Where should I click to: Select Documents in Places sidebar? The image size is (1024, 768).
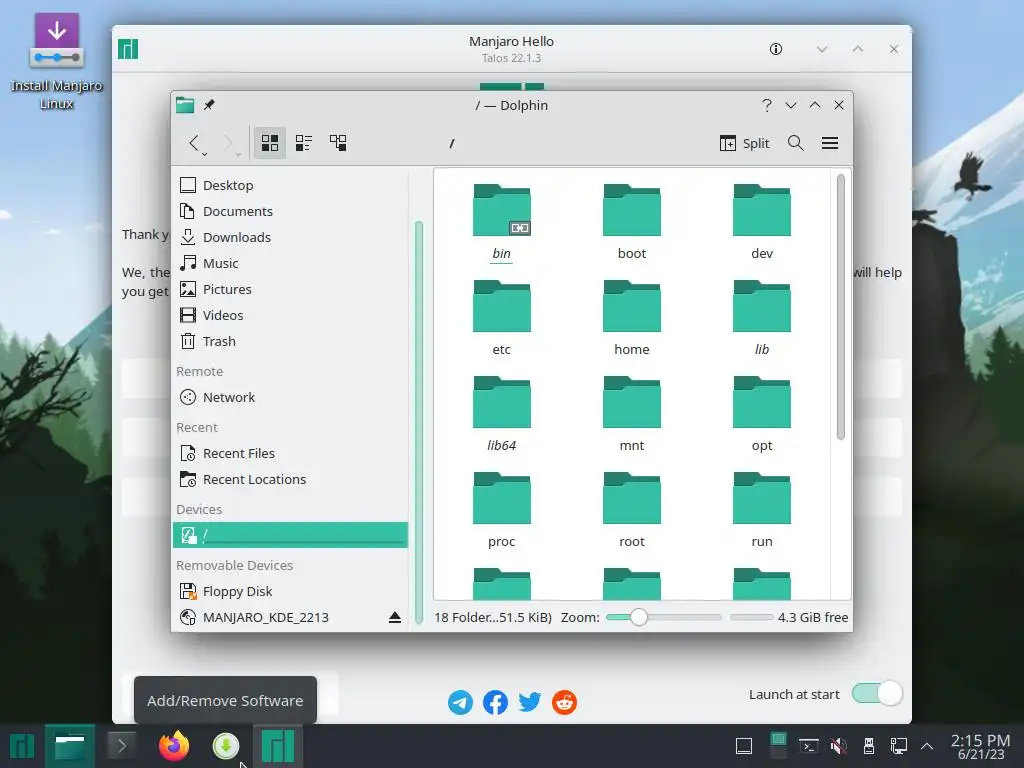tap(290, 212)
